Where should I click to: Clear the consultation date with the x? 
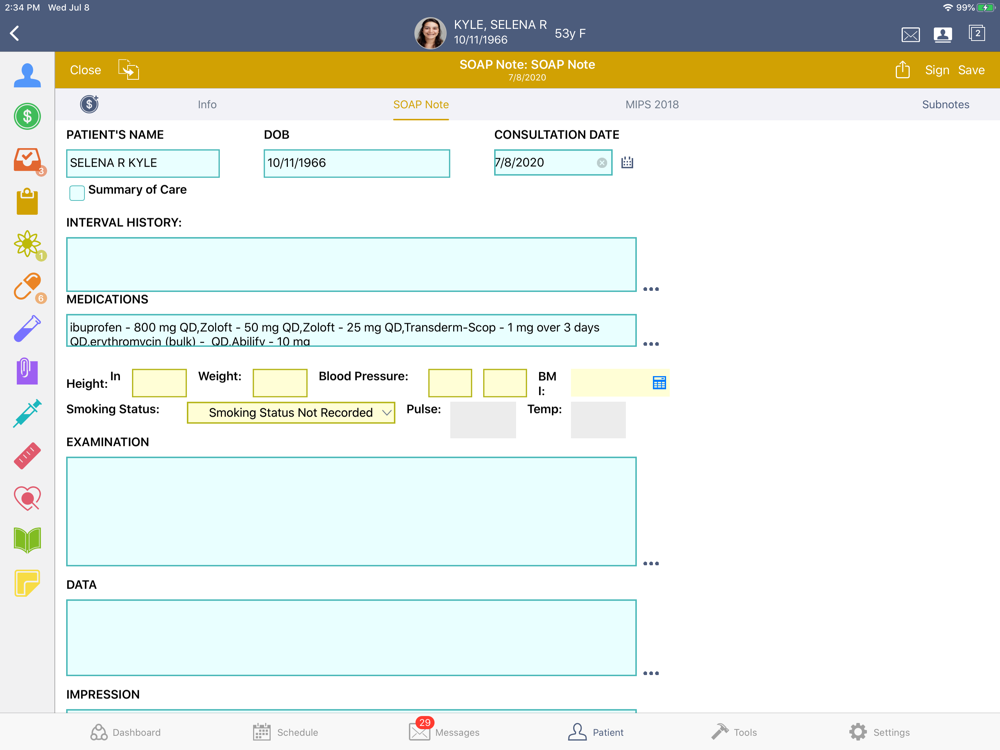[602, 163]
